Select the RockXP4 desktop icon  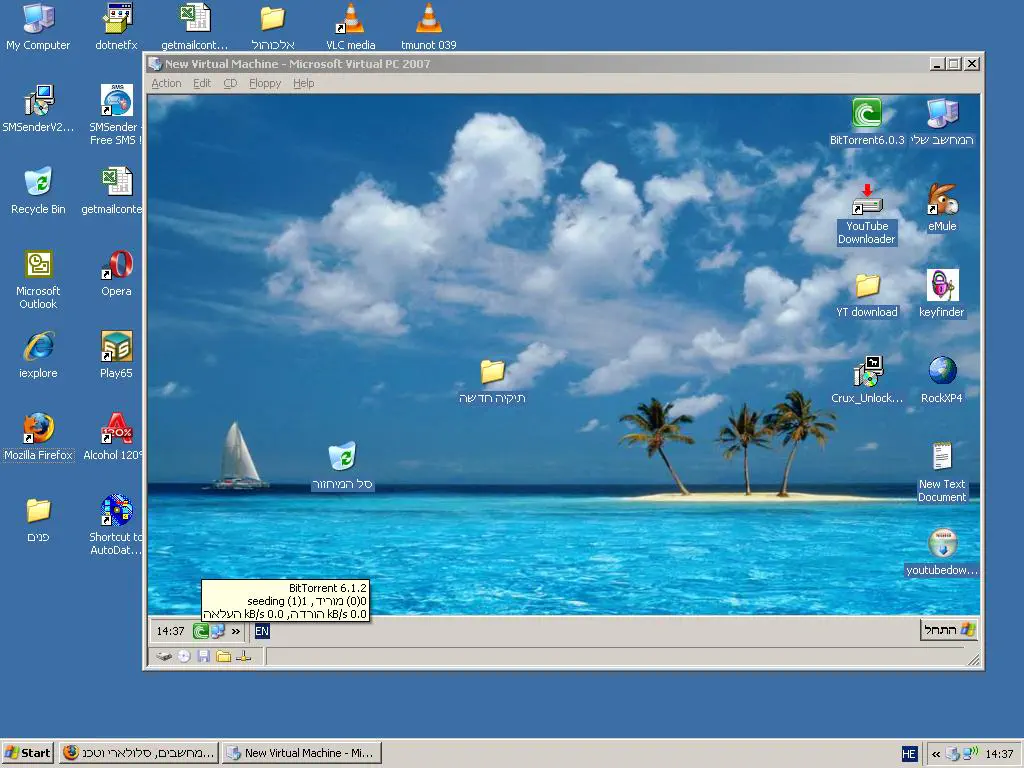coord(942,372)
